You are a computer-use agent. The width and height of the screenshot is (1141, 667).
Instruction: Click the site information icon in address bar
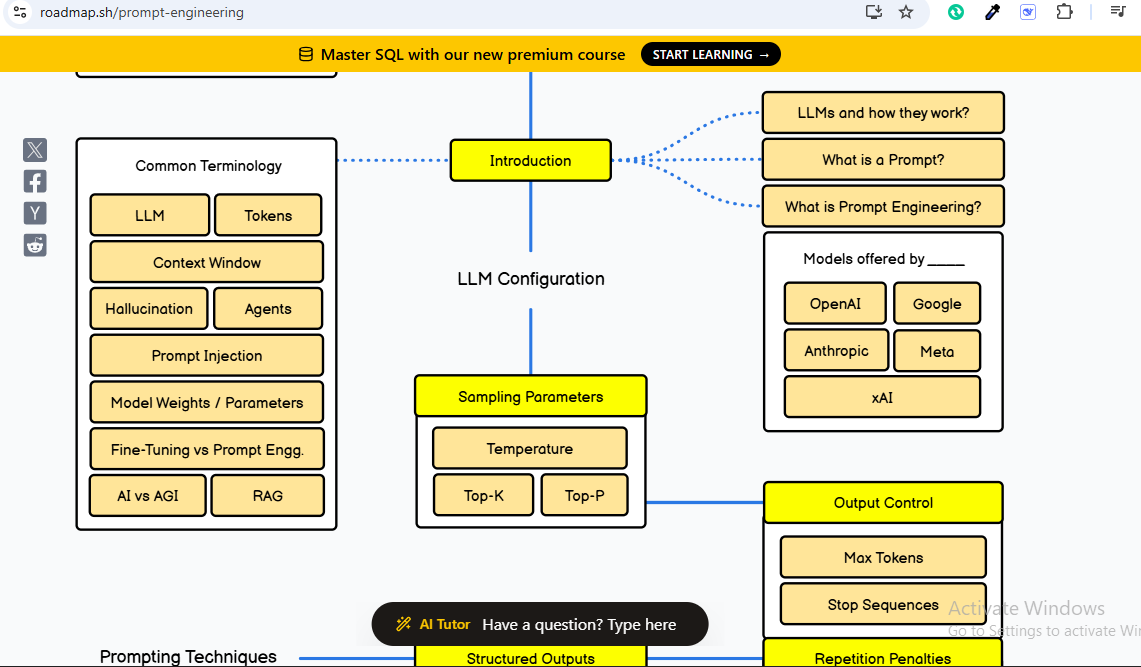tap(20, 12)
